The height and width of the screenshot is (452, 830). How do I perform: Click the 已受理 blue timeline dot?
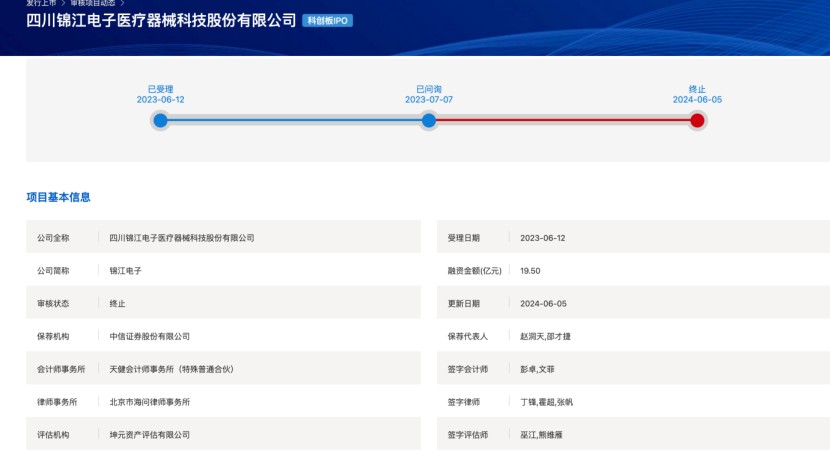point(160,120)
